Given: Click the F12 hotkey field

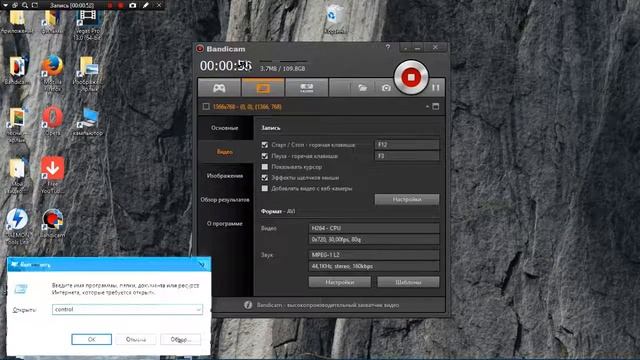Looking at the screenshot, I should [x=407, y=144].
